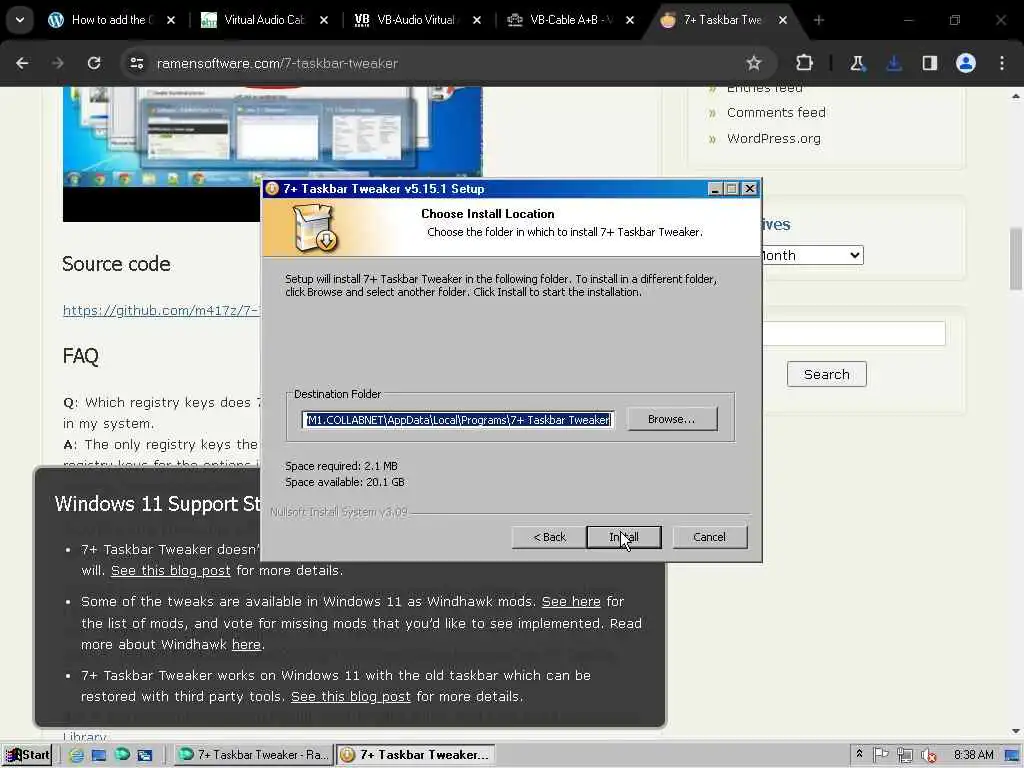The height and width of the screenshot is (768, 1024).
Task: Navigate back in Chrome
Action: [22, 63]
